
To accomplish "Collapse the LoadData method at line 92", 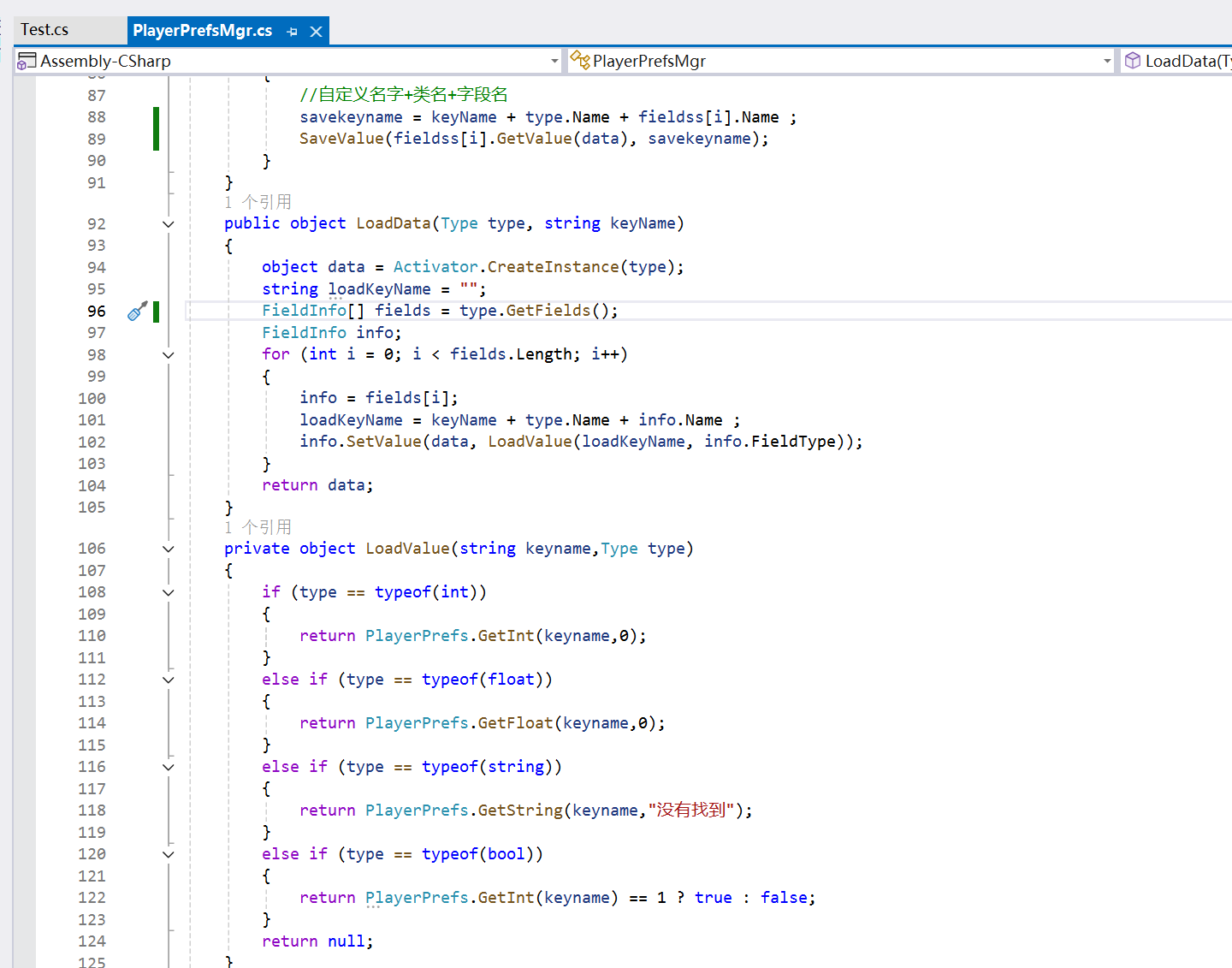I will pyautogui.click(x=169, y=224).
